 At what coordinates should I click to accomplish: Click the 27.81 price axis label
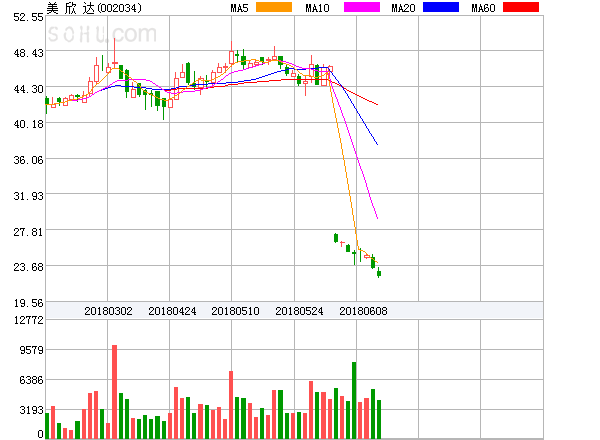pyautogui.click(x=28, y=232)
